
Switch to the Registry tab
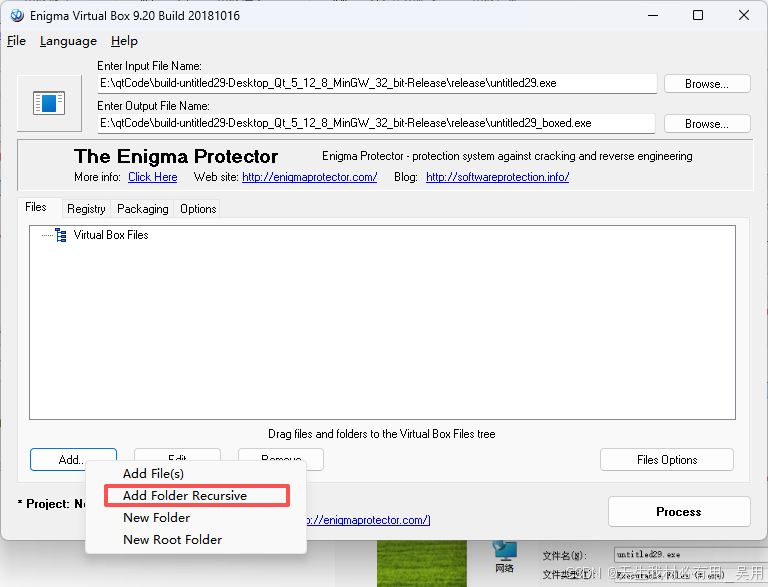[x=86, y=209]
